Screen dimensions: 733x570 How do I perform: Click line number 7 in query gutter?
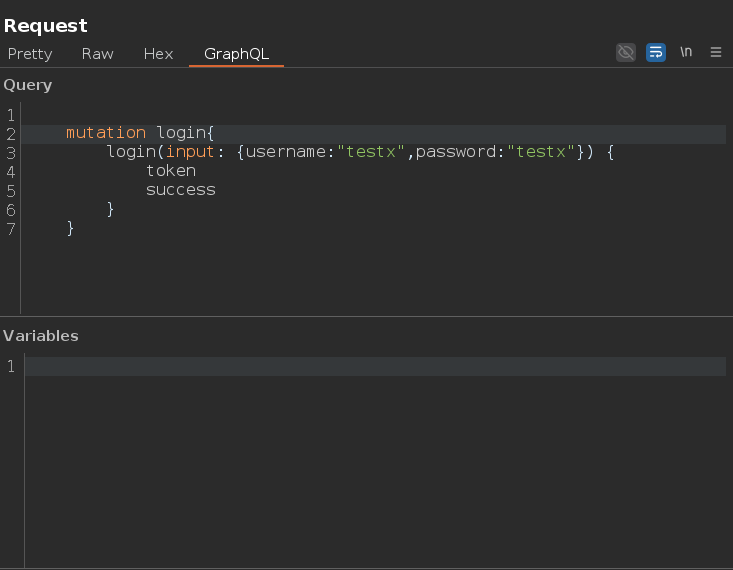click(11, 229)
